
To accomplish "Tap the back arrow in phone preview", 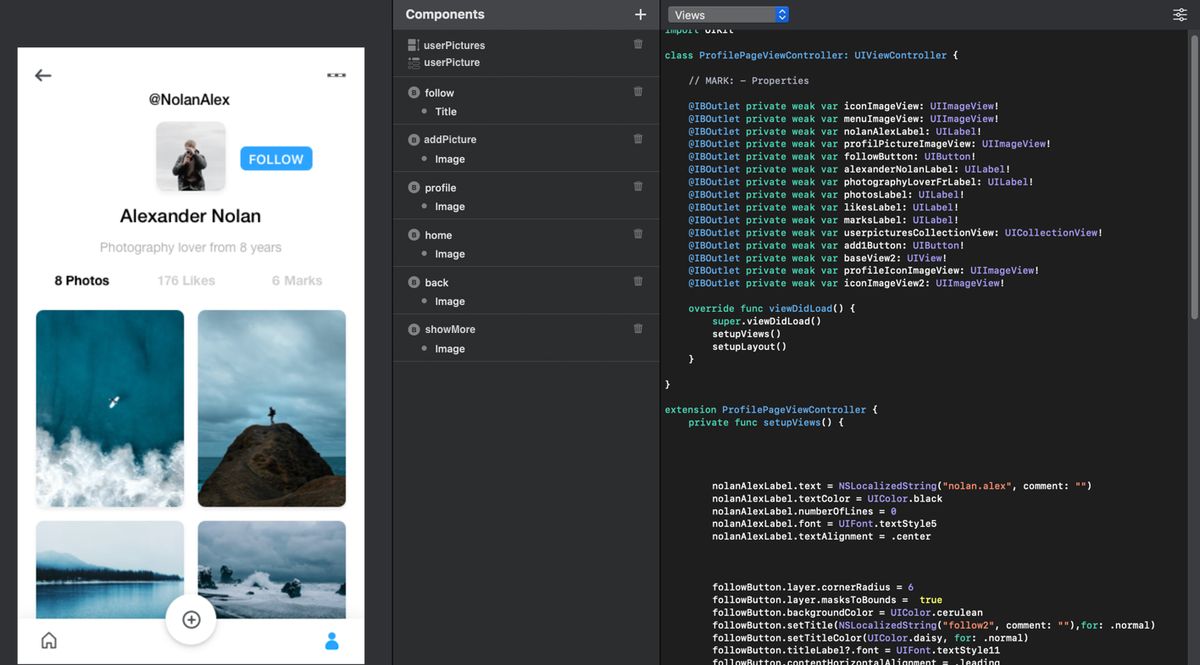I will 43,75.
